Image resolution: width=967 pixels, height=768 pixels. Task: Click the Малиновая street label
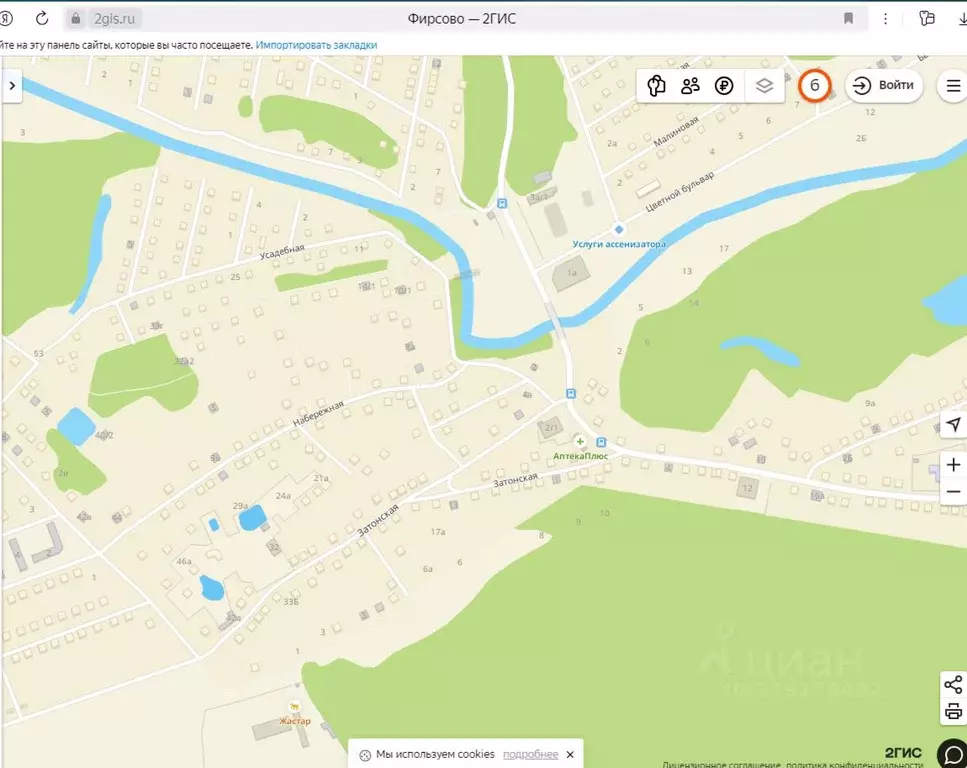[676, 131]
